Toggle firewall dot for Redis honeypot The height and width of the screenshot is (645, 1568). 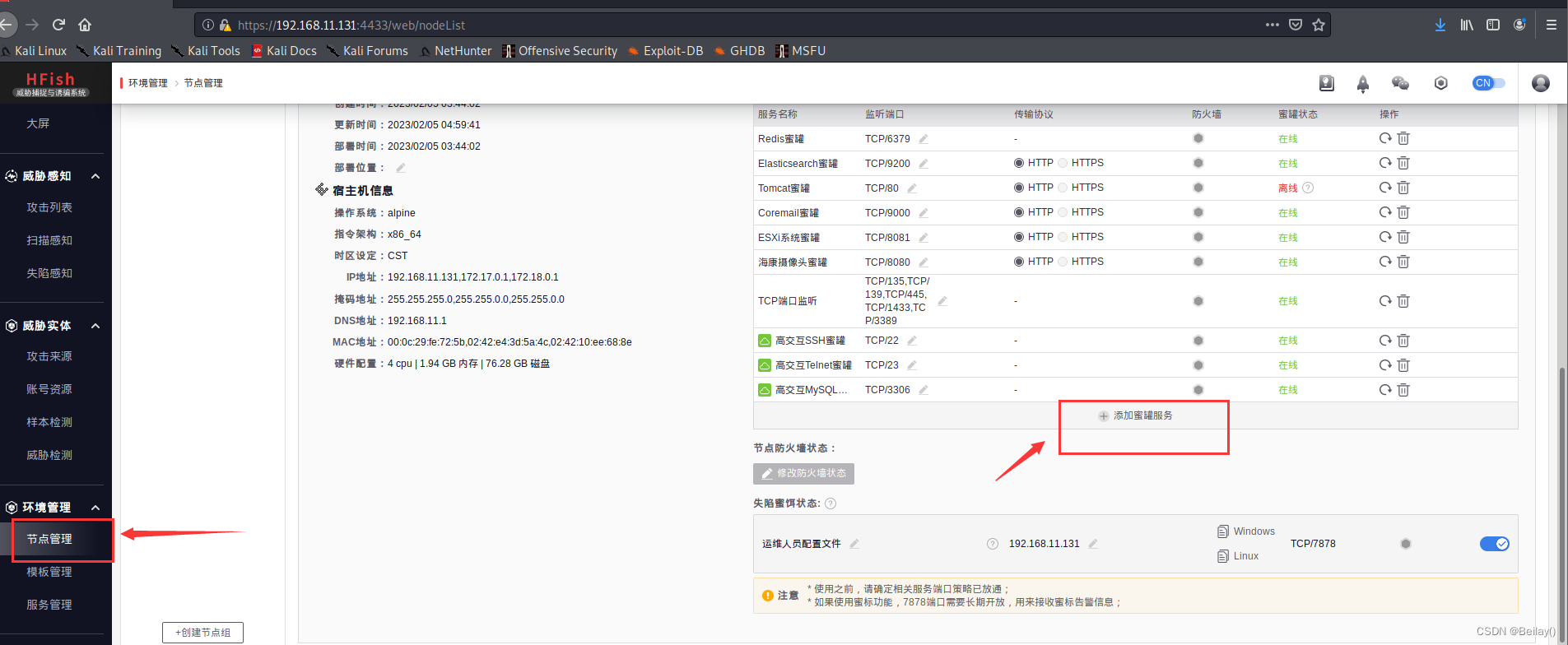(x=1198, y=138)
